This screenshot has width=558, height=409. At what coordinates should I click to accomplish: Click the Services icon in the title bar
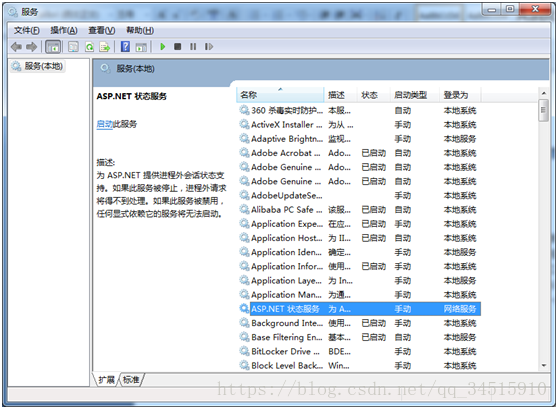tap(13, 12)
